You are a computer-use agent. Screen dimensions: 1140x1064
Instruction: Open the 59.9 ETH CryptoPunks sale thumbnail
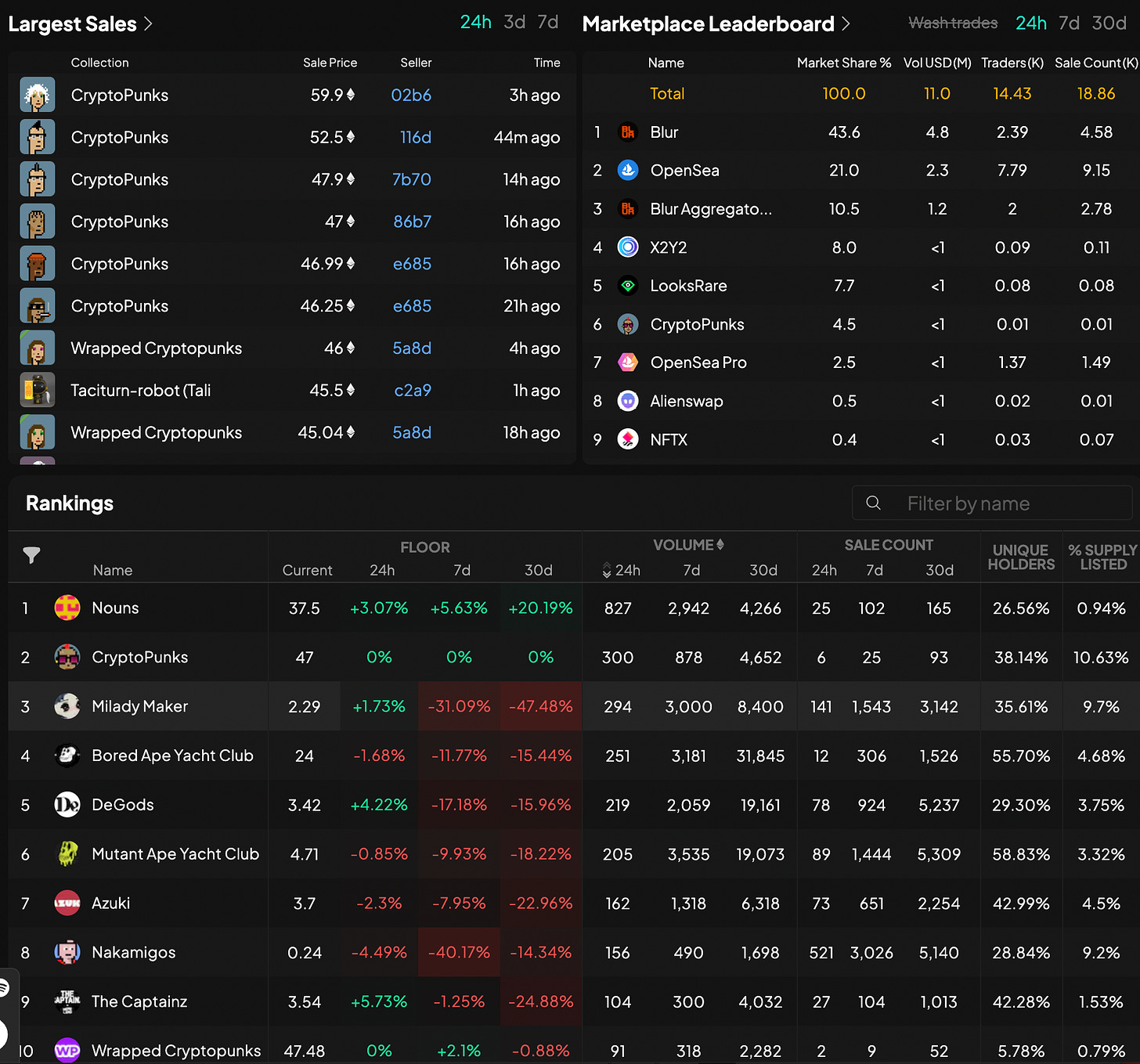(38, 95)
